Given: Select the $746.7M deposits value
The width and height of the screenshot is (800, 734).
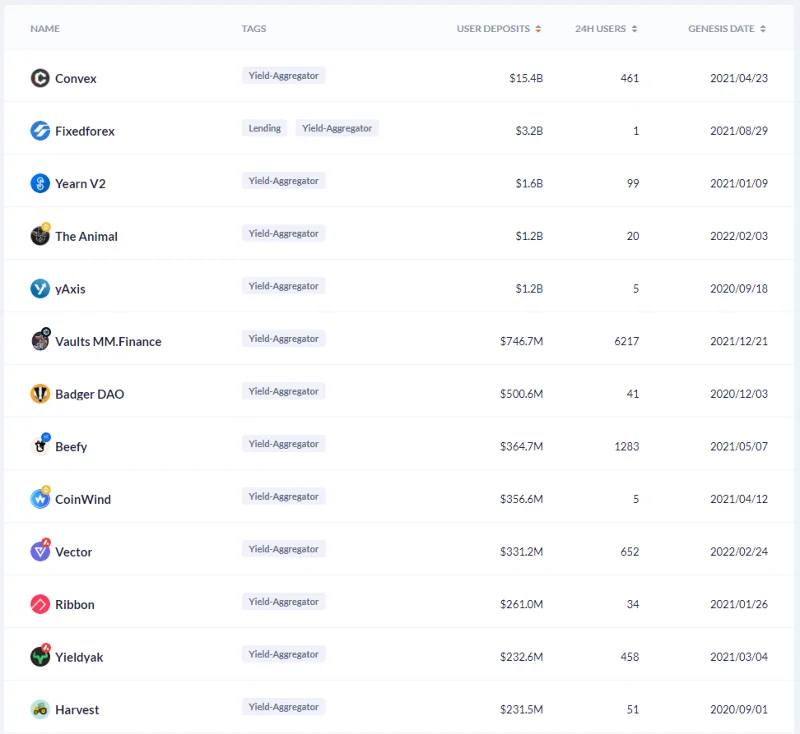Looking at the screenshot, I should (521, 341).
